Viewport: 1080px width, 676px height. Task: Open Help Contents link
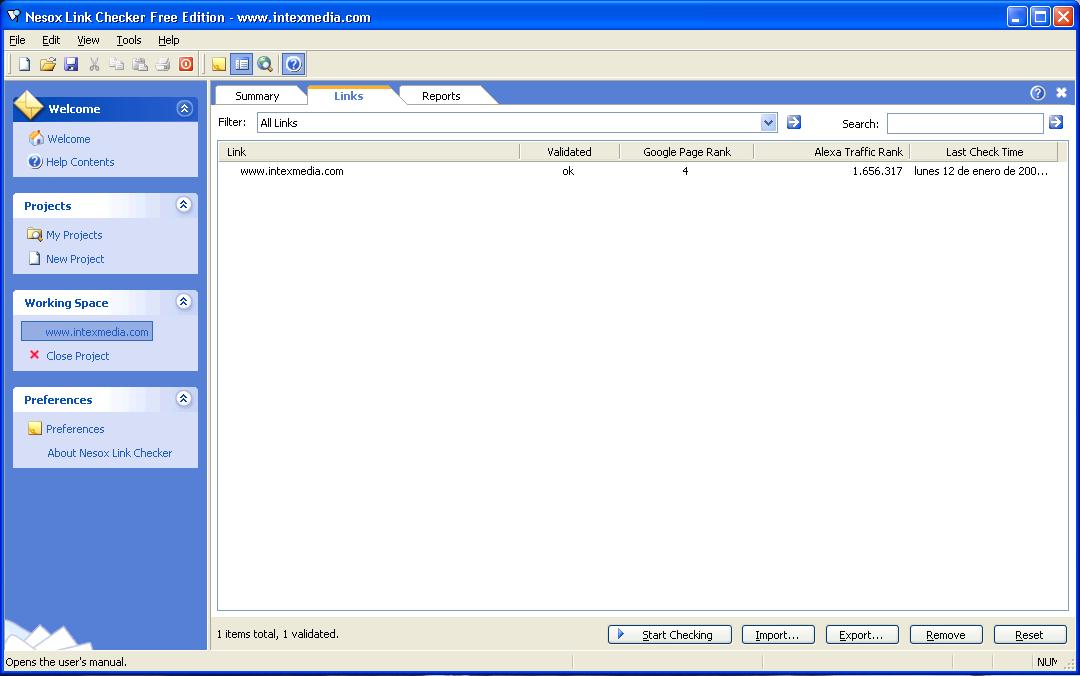(x=80, y=162)
